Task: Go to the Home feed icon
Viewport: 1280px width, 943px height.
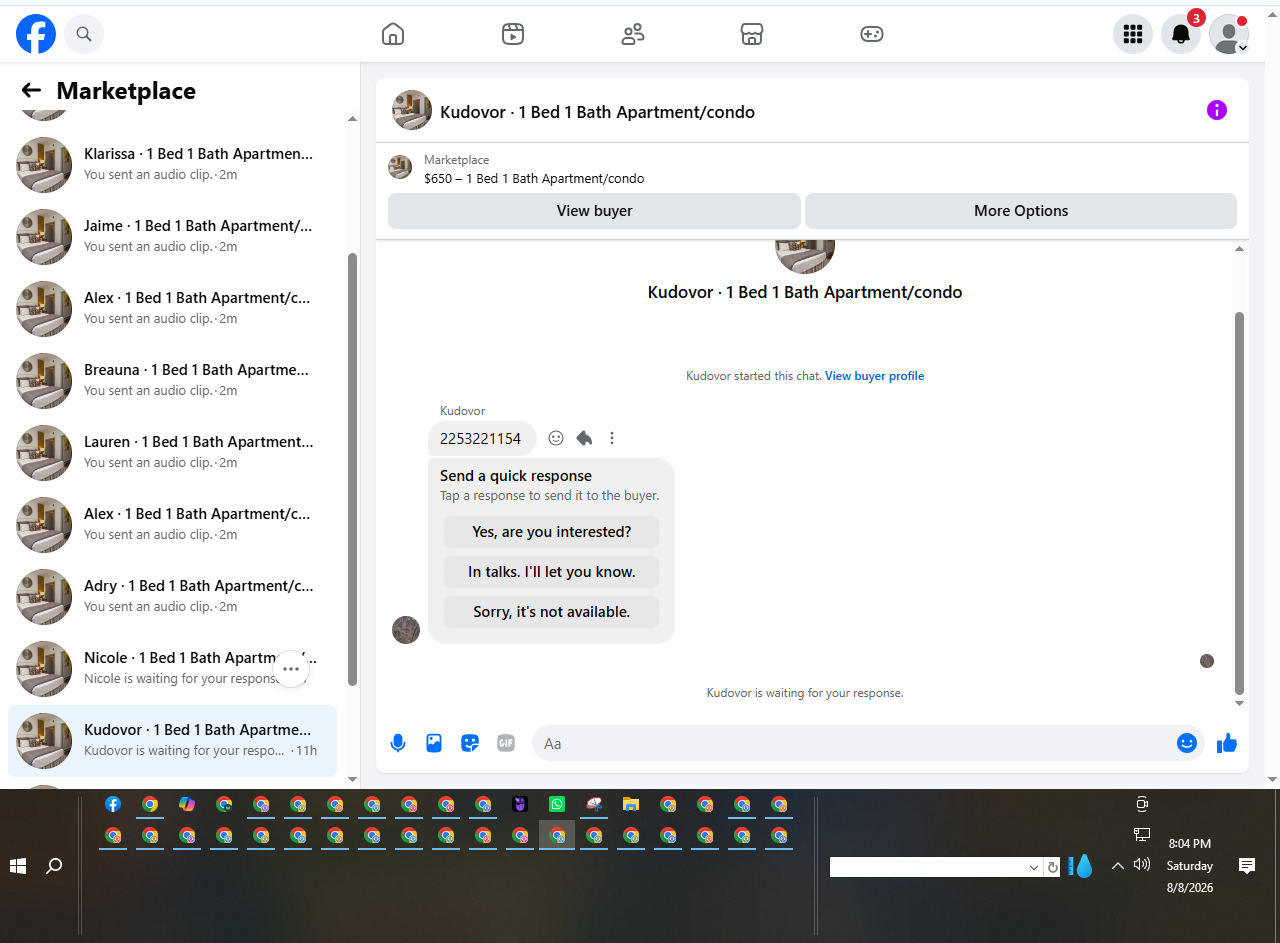Action: (x=393, y=34)
